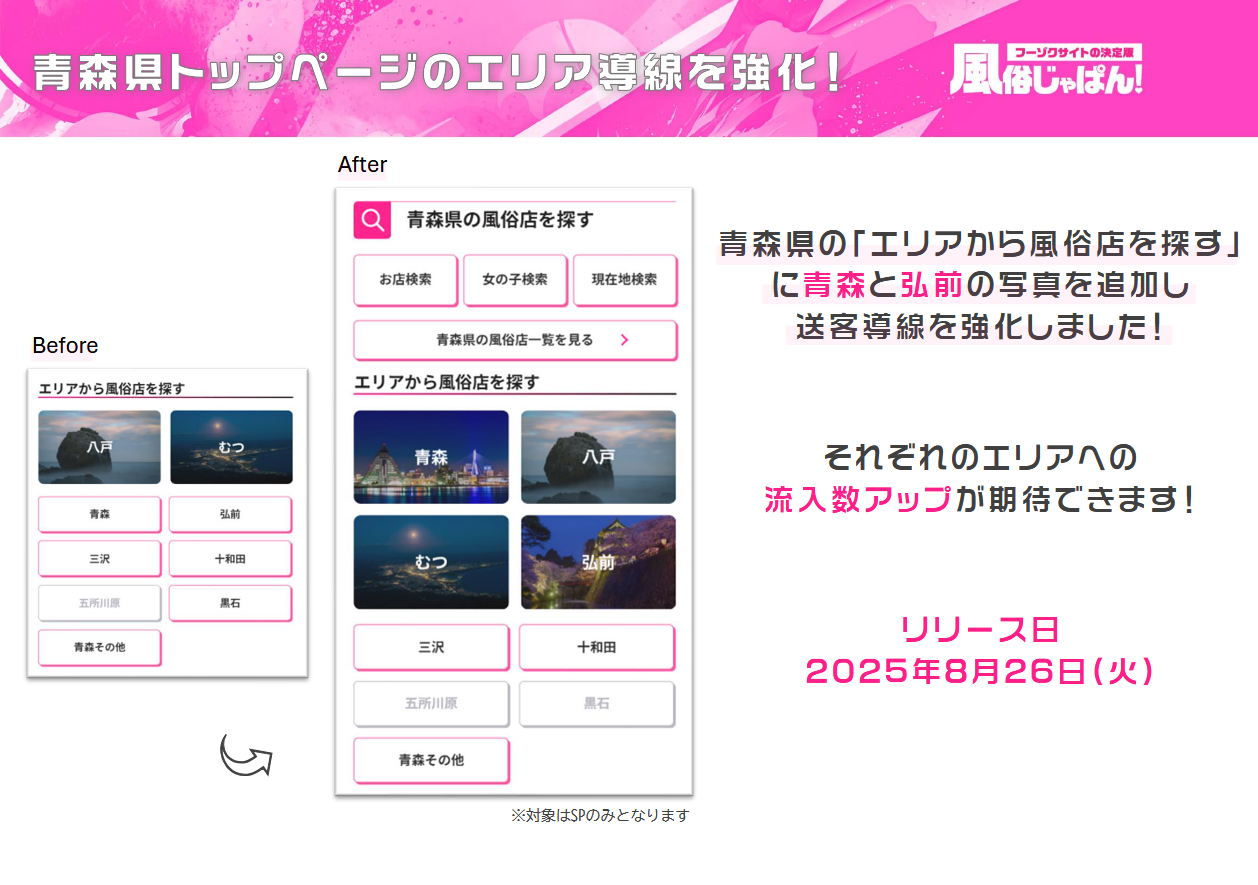Click the 風俗じゃぱん logo in the banner
The height and width of the screenshot is (885, 1258).
(1047, 71)
